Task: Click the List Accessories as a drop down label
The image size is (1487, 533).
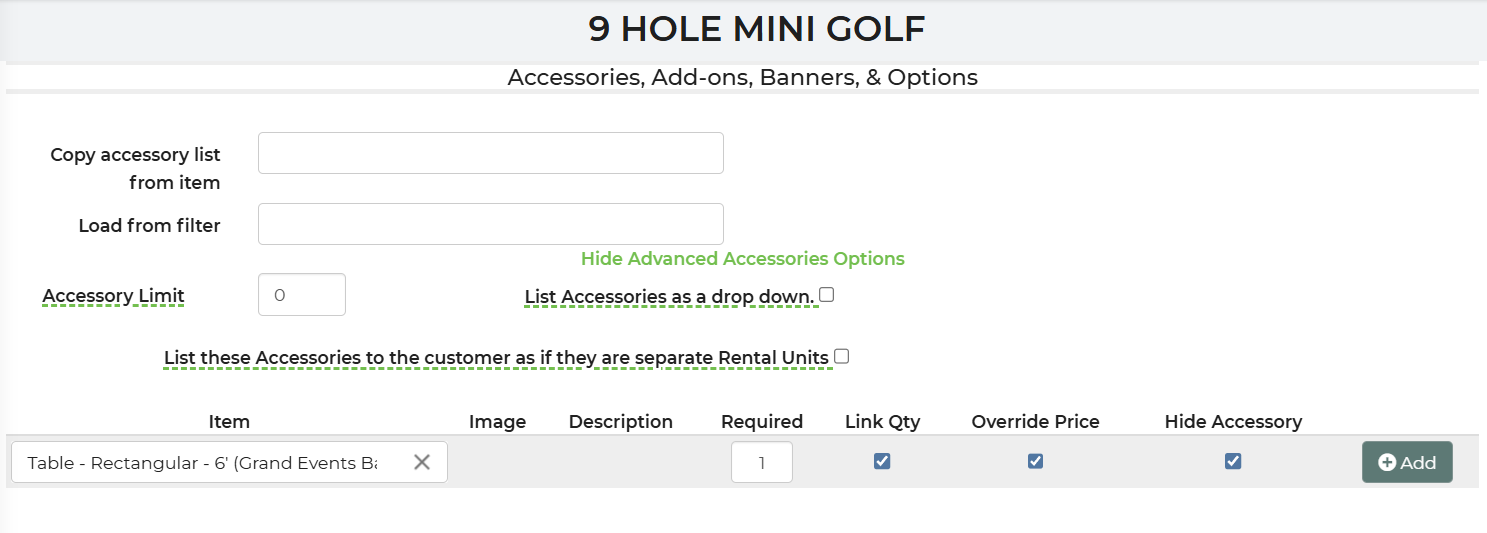Action: coord(670,297)
